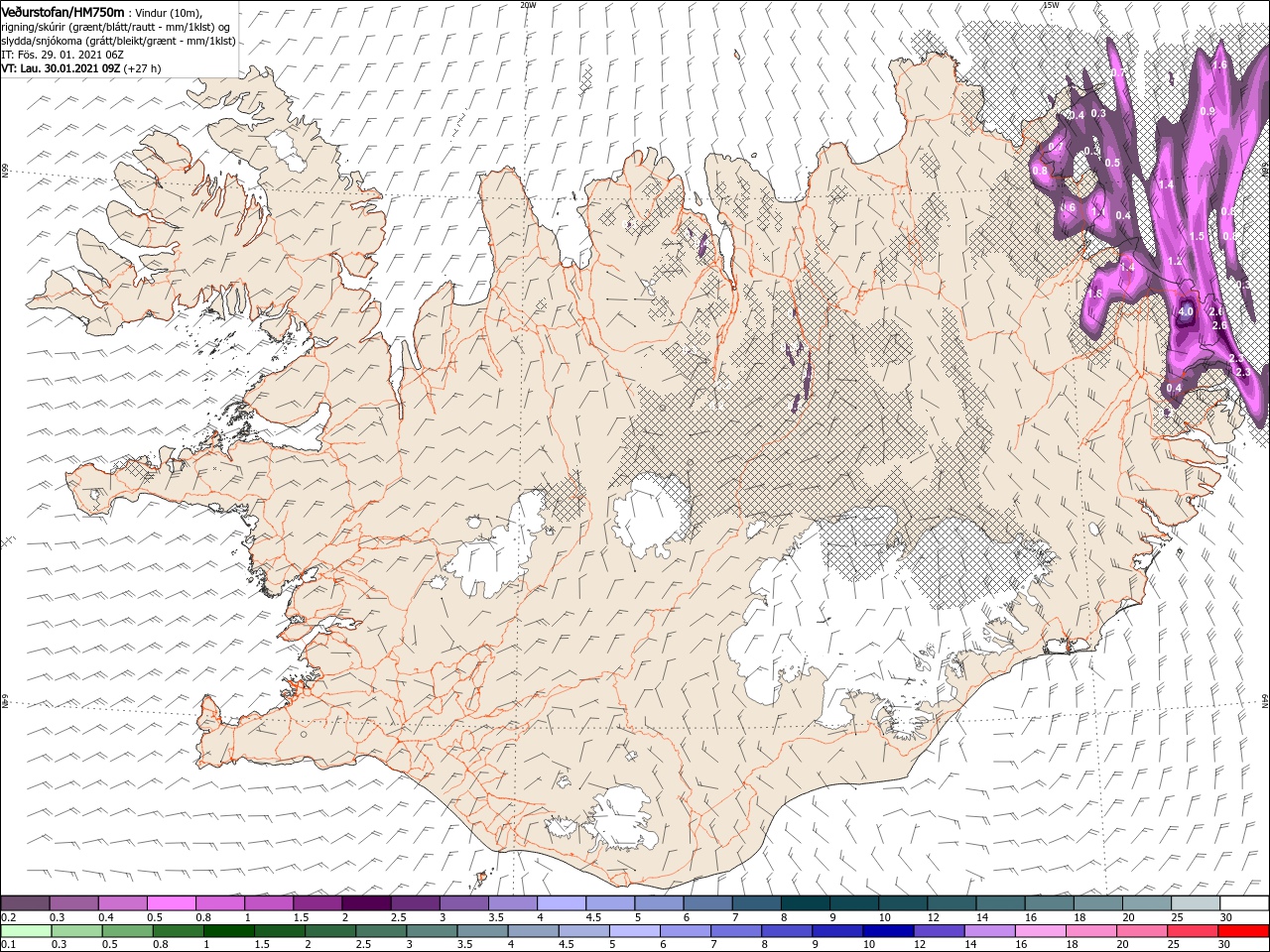This screenshot has width=1270, height=952.
Task: Select the 'IT: Fös. 29. 01. 2021 06Z' line
Action: [63, 55]
